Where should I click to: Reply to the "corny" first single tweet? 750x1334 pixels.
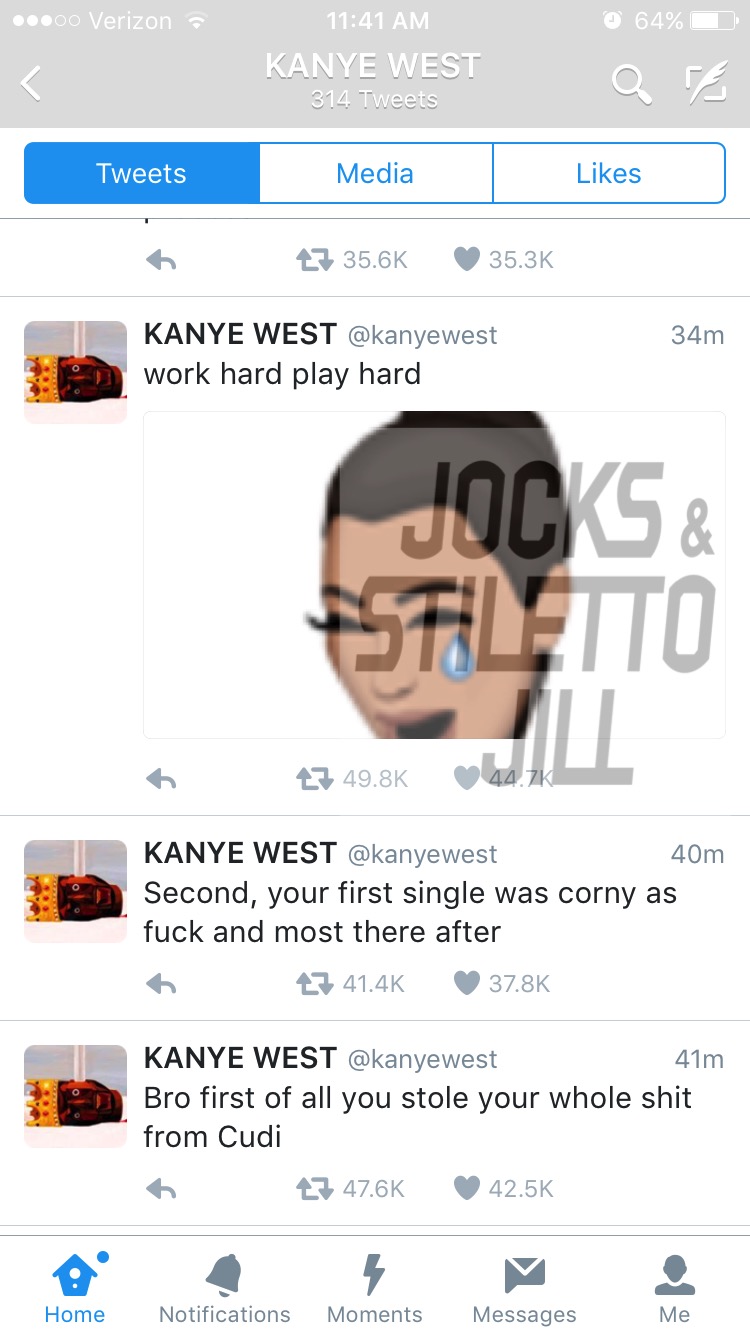coord(161,984)
